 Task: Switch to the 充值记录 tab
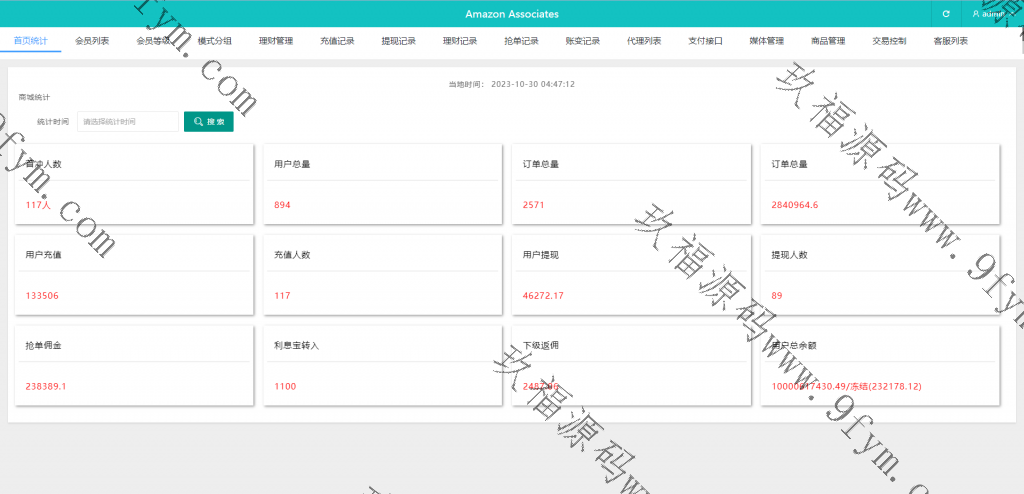pos(338,41)
